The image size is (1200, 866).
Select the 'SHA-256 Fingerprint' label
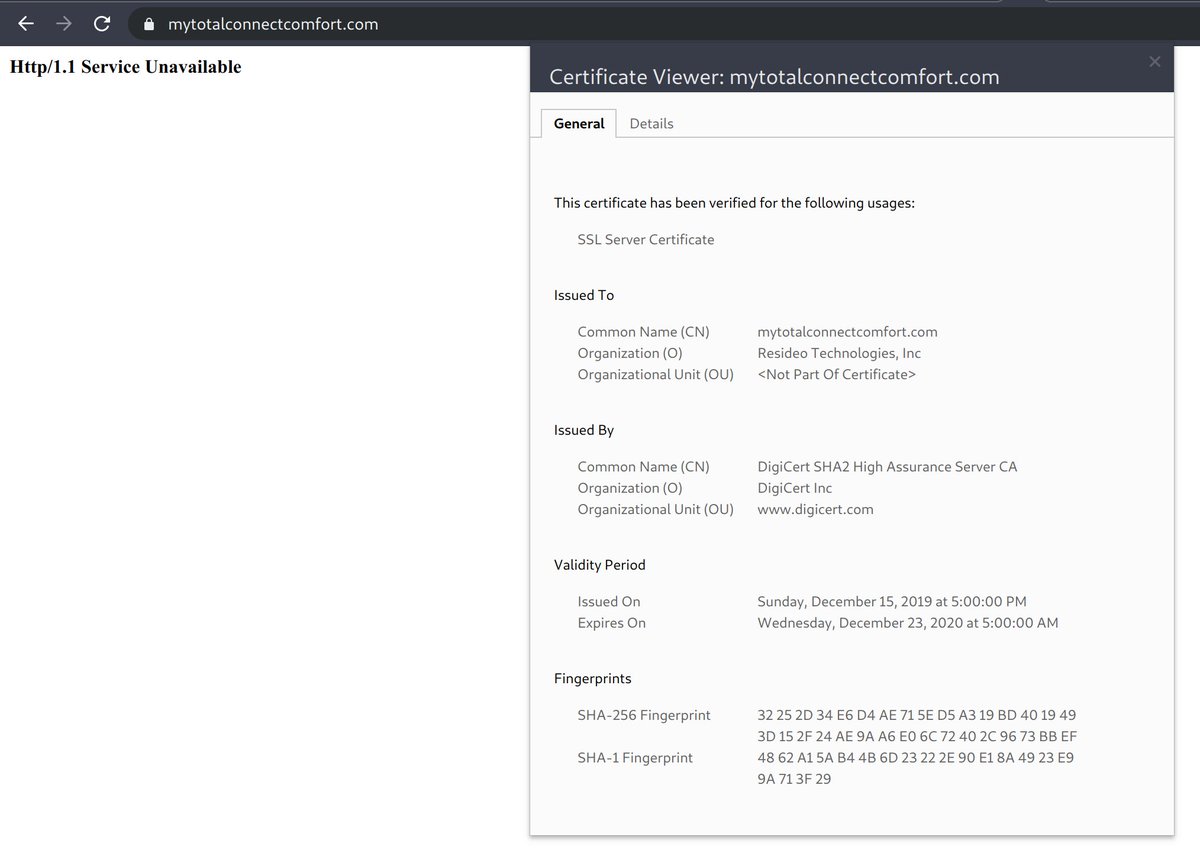tap(644, 716)
